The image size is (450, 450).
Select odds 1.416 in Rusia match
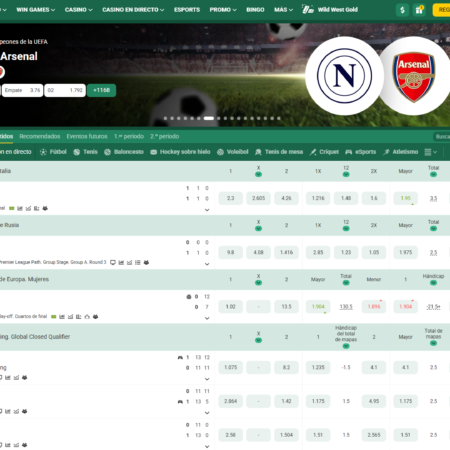pyautogui.click(x=286, y=252)
